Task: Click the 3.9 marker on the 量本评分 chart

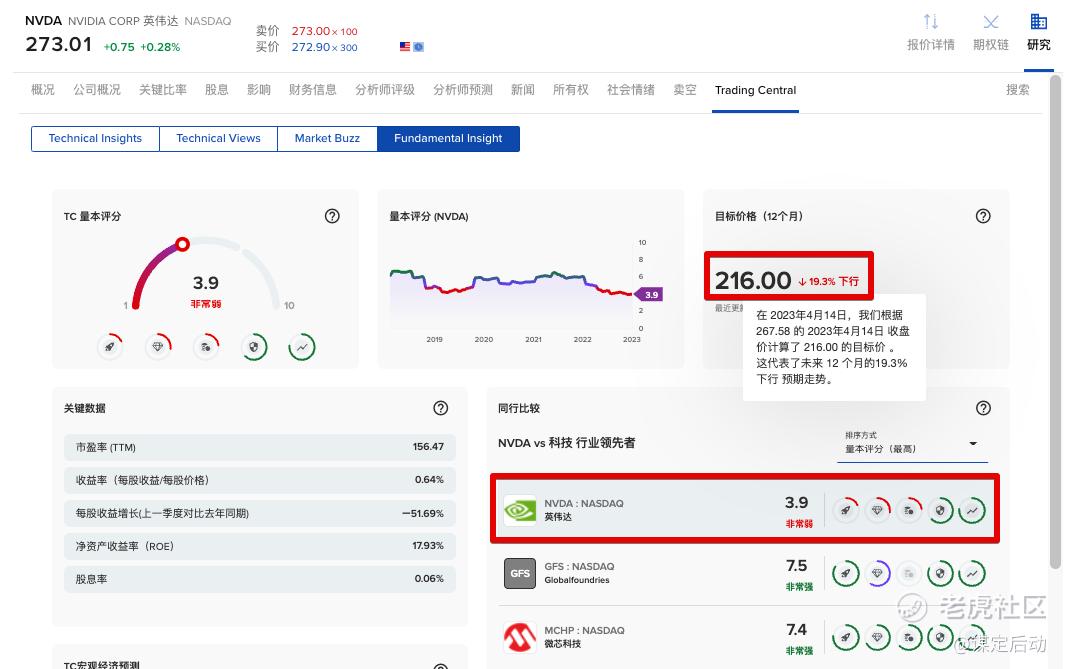Action: (649, 295)
